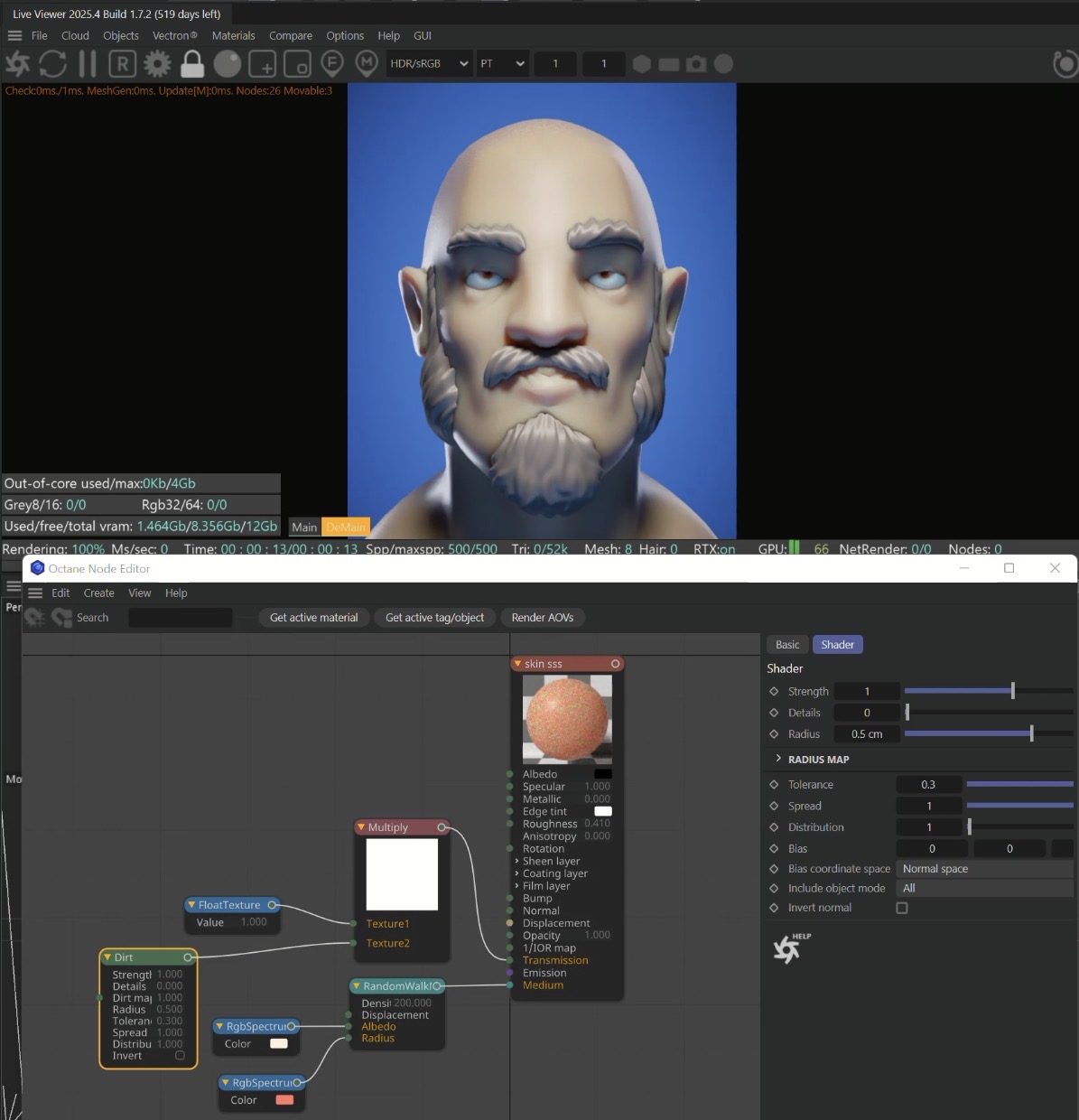
Task: Expand the Coating layer row in skin sss
Action: [x=516, y=873]
